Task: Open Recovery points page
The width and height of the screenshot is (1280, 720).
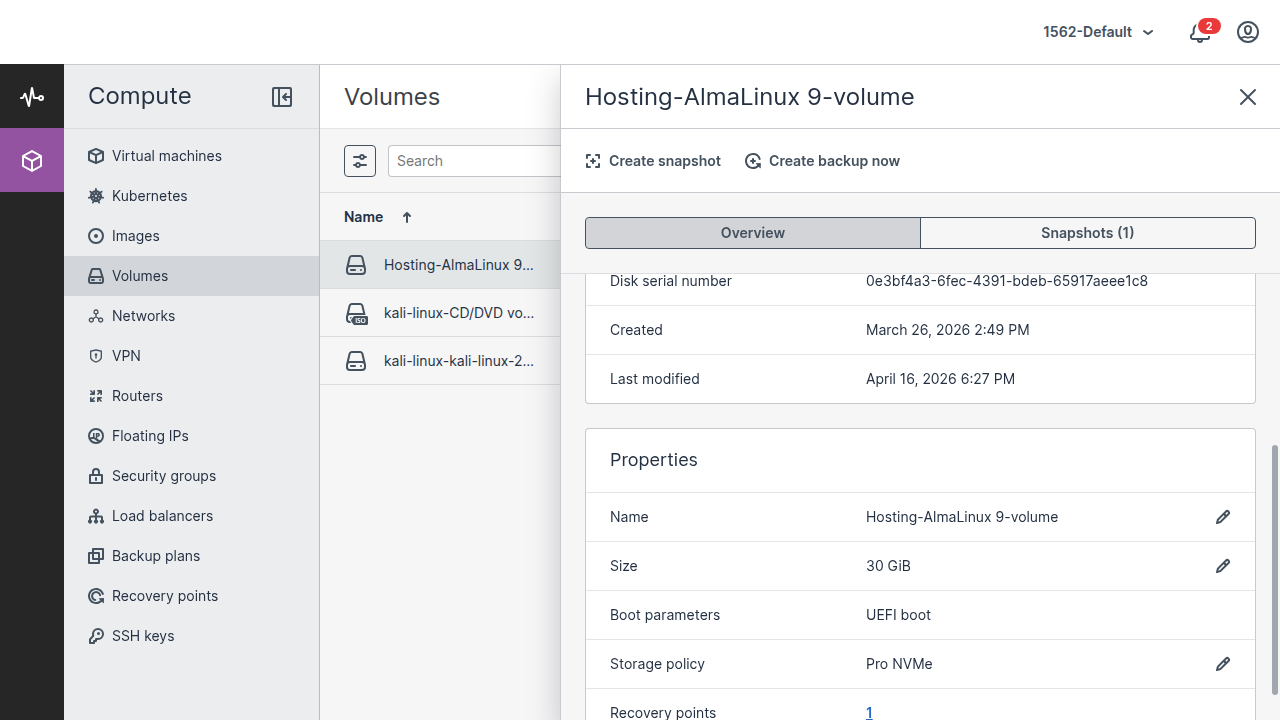Action: click(192, 596)
